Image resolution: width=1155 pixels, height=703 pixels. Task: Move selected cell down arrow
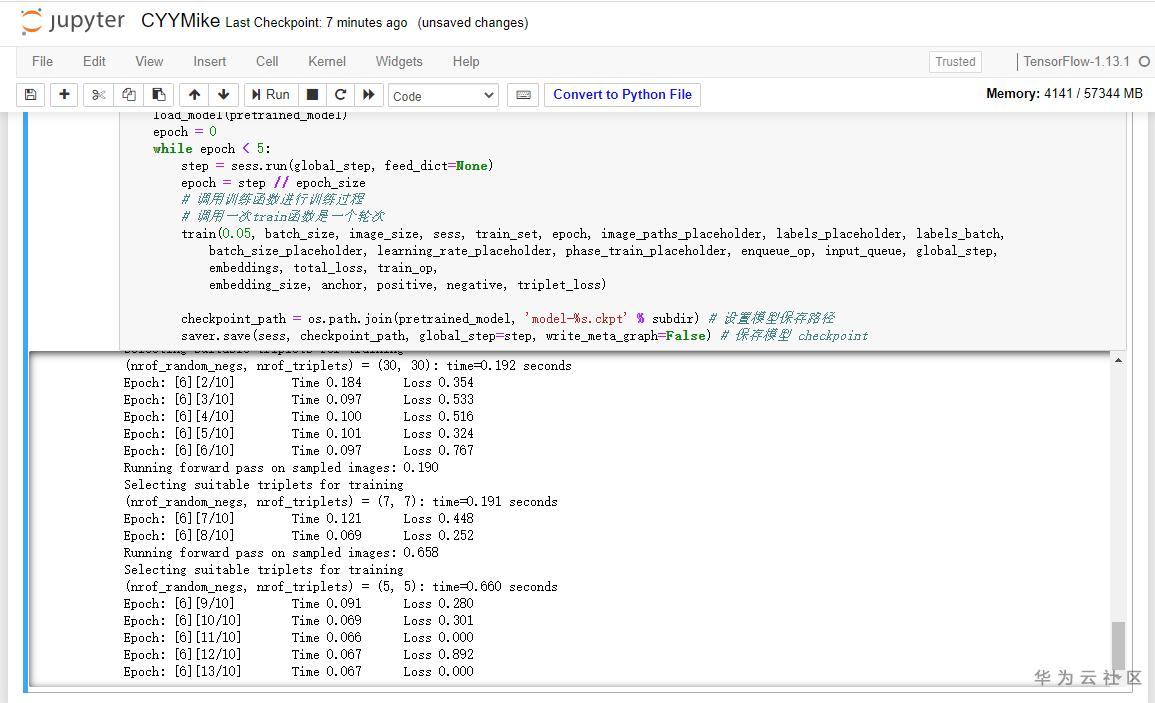(223, 95)
